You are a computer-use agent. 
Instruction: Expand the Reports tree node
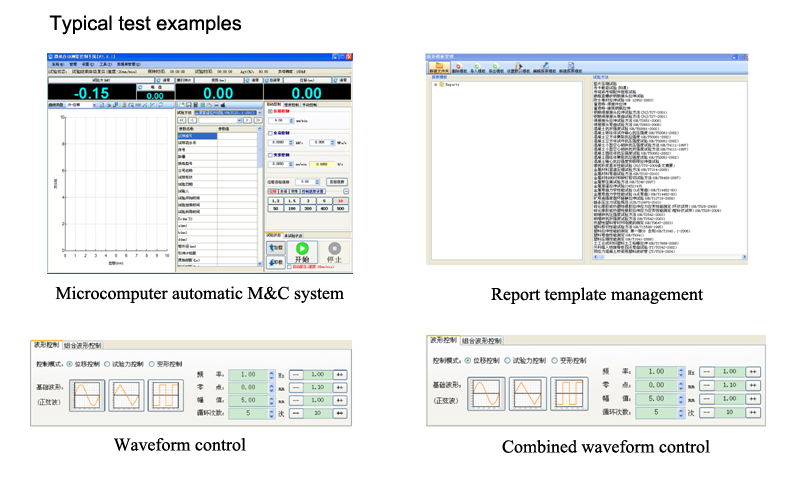click(x=437, y=85)
